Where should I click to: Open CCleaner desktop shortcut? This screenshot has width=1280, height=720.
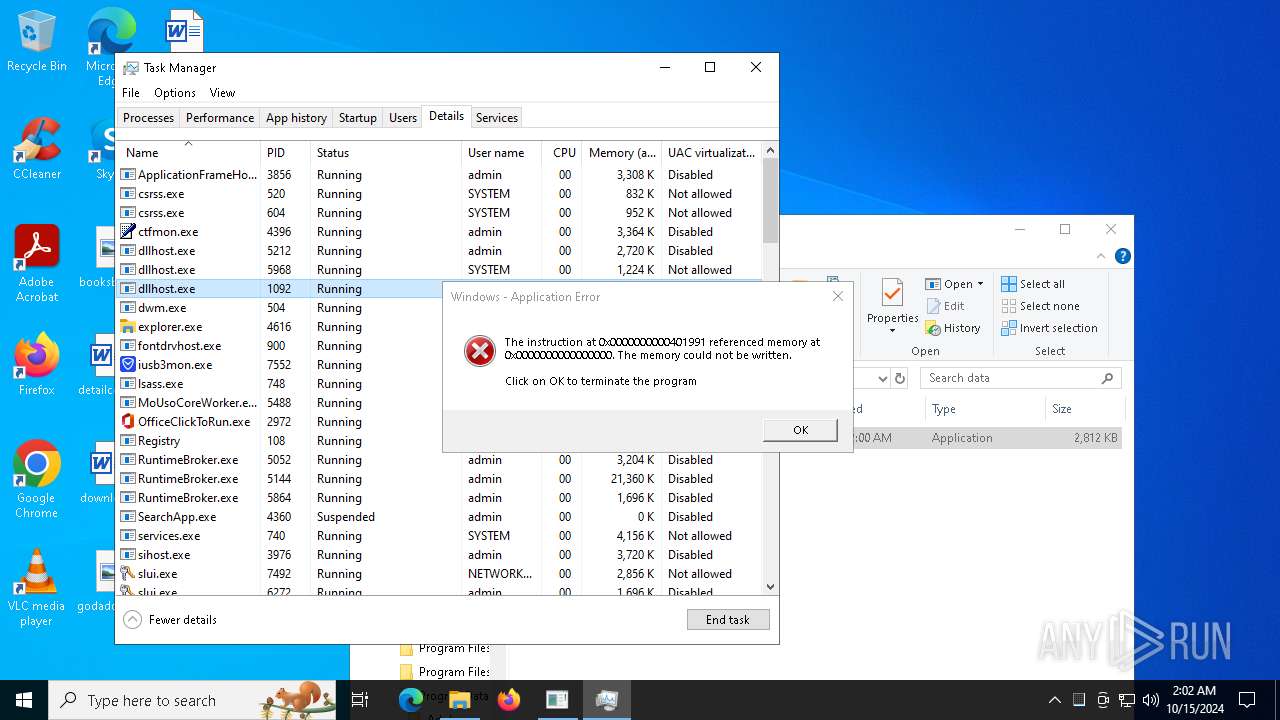37,150
